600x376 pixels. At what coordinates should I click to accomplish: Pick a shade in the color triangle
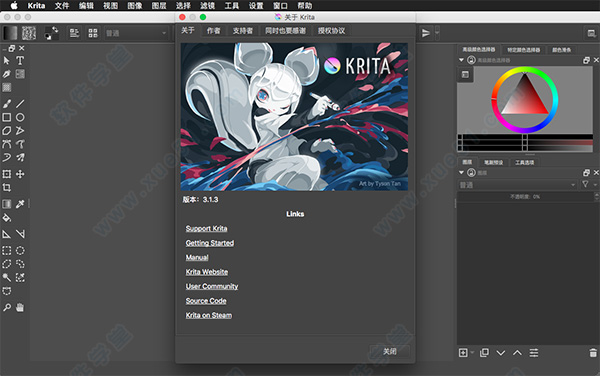point(526,99)
